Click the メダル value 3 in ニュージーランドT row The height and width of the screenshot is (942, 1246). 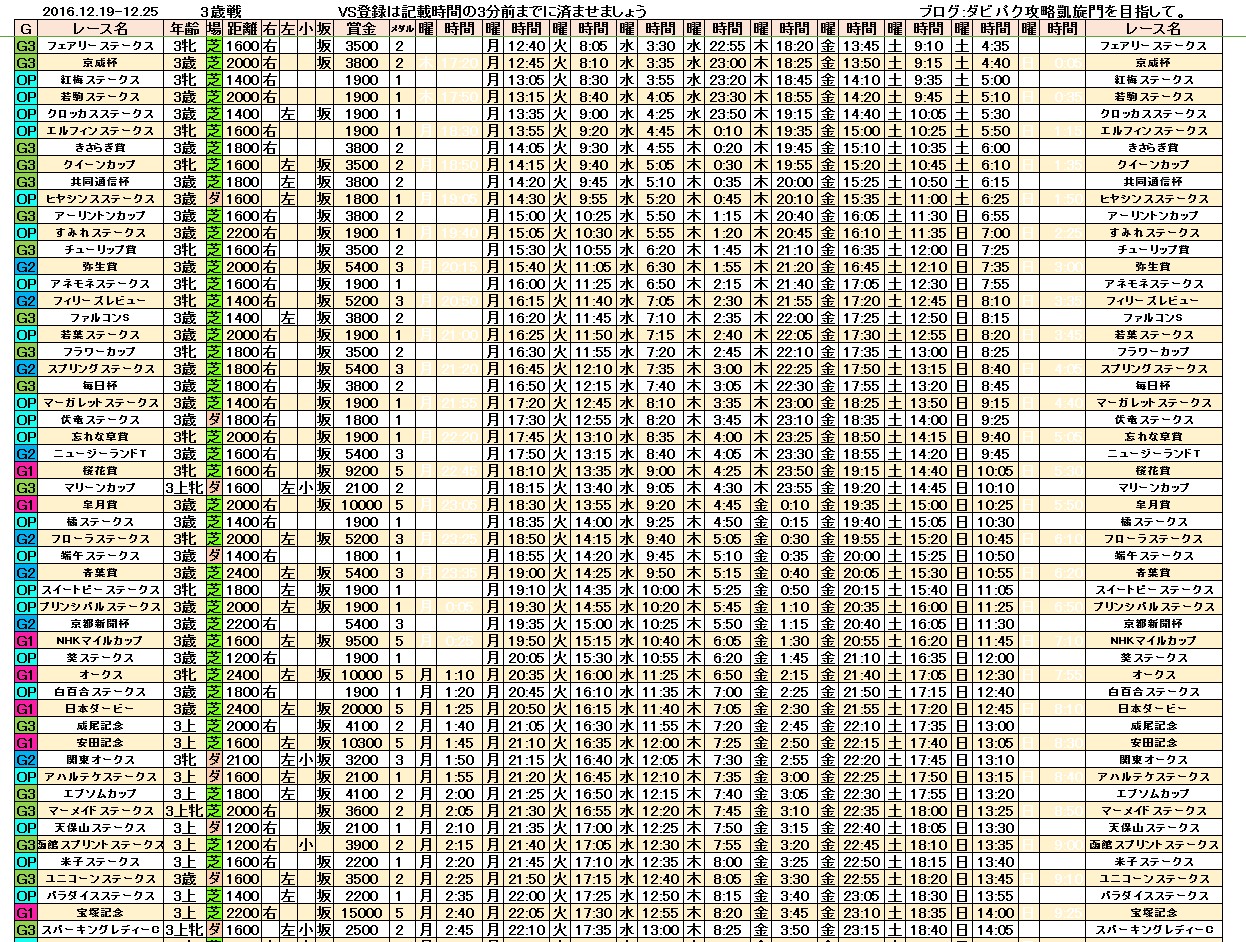pos(400,454)
